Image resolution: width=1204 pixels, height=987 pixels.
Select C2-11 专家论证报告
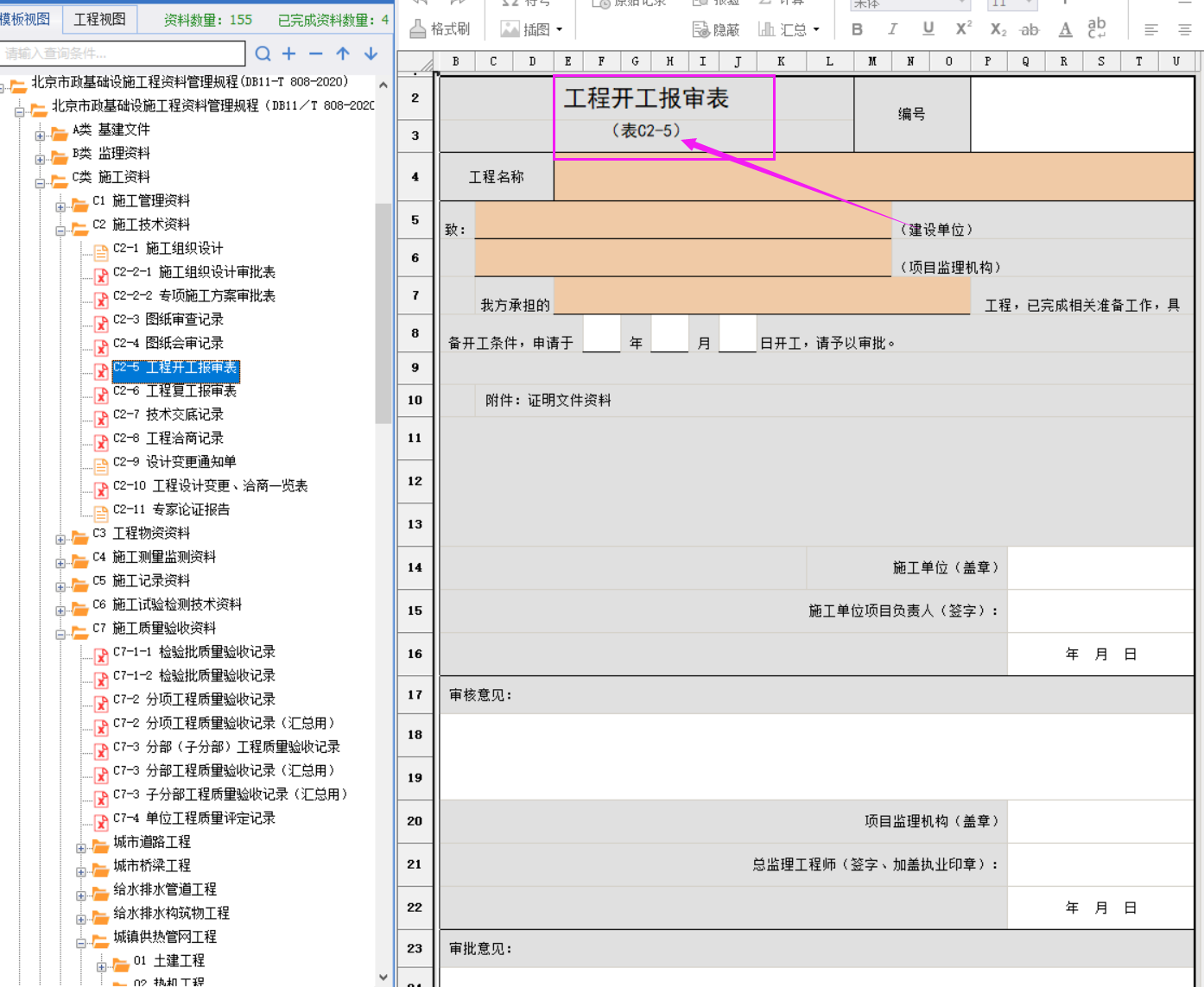171,509
